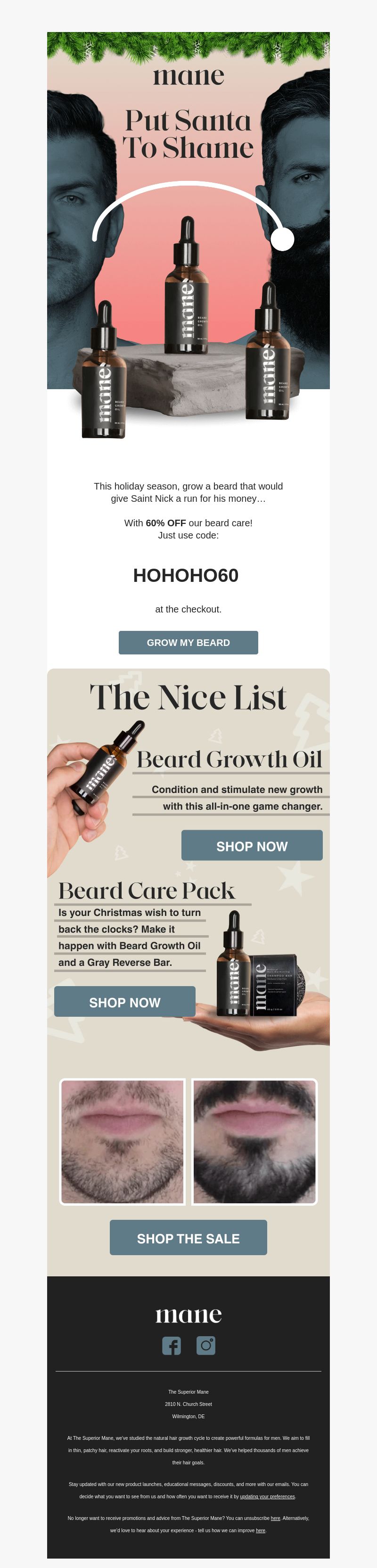377x1568 pixels.
Task: Click the SHOP THE SALE button
Action: (x=188, y=1238)
